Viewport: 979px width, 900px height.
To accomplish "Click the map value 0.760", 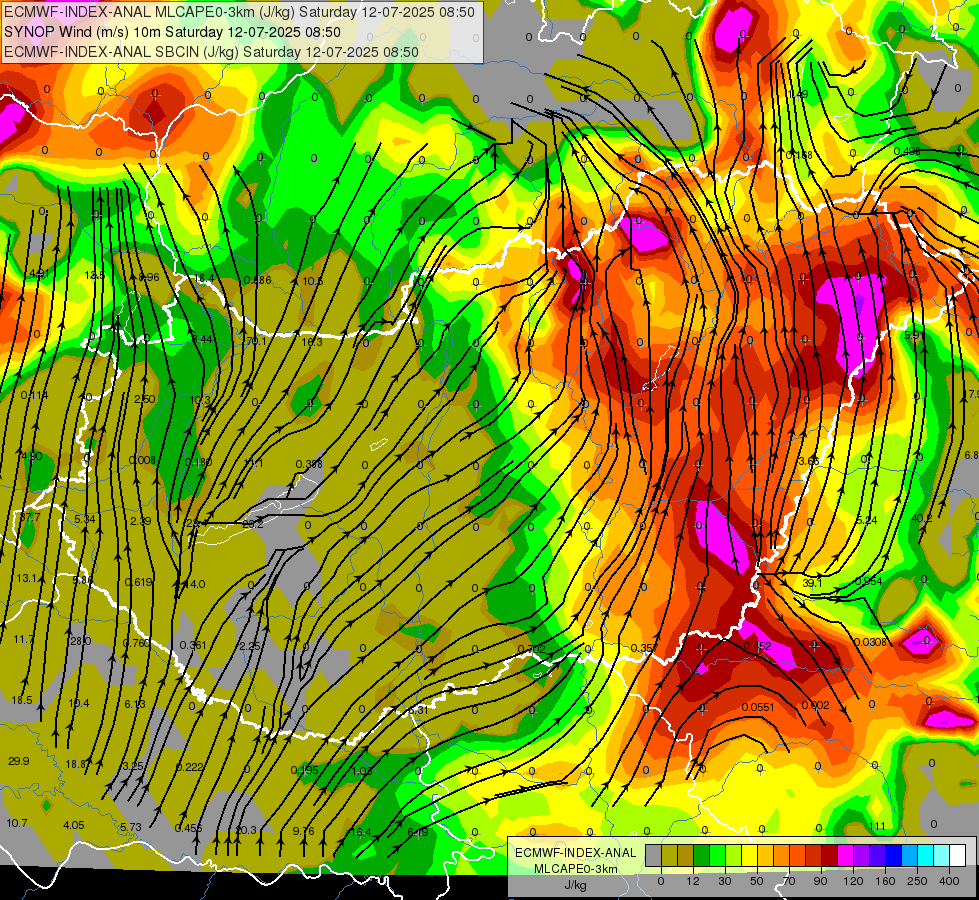I will pos(137,643).
